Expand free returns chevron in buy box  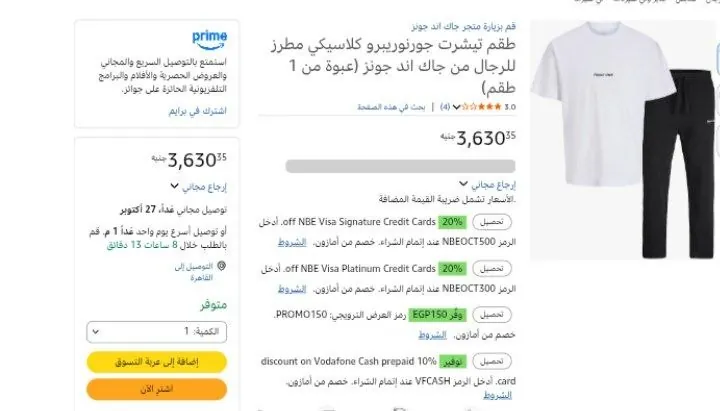point(174,186)
